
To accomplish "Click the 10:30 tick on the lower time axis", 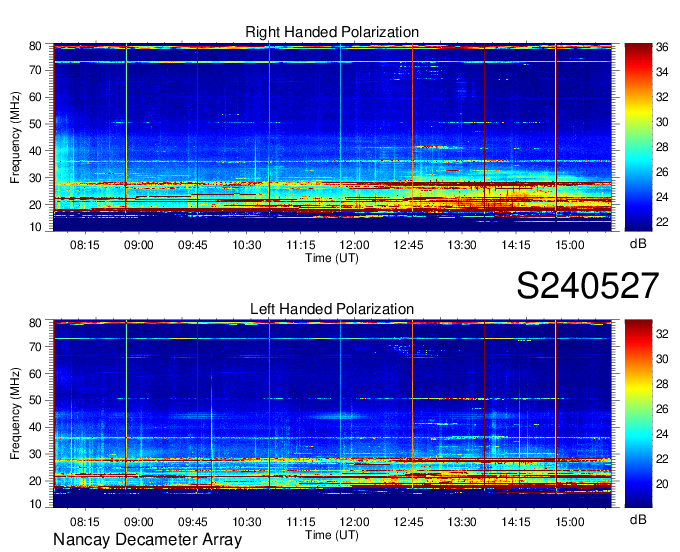I will click(247, 522).
